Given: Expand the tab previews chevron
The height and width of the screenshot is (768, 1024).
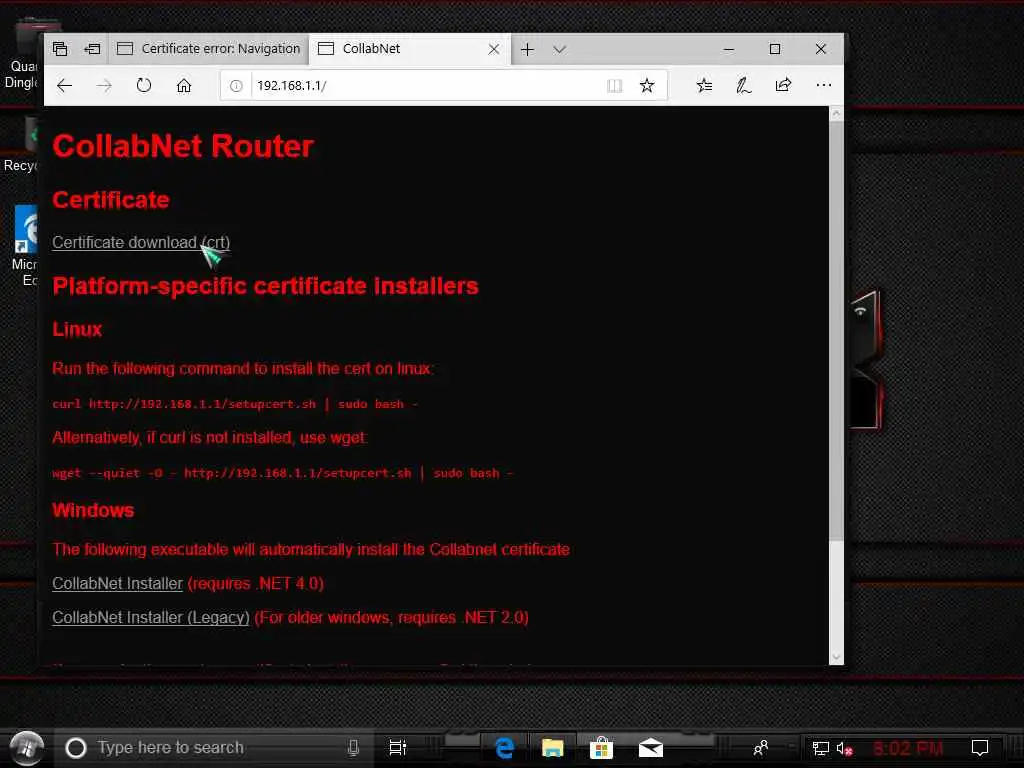Looking at the screenshot, I should pos(559,49).
